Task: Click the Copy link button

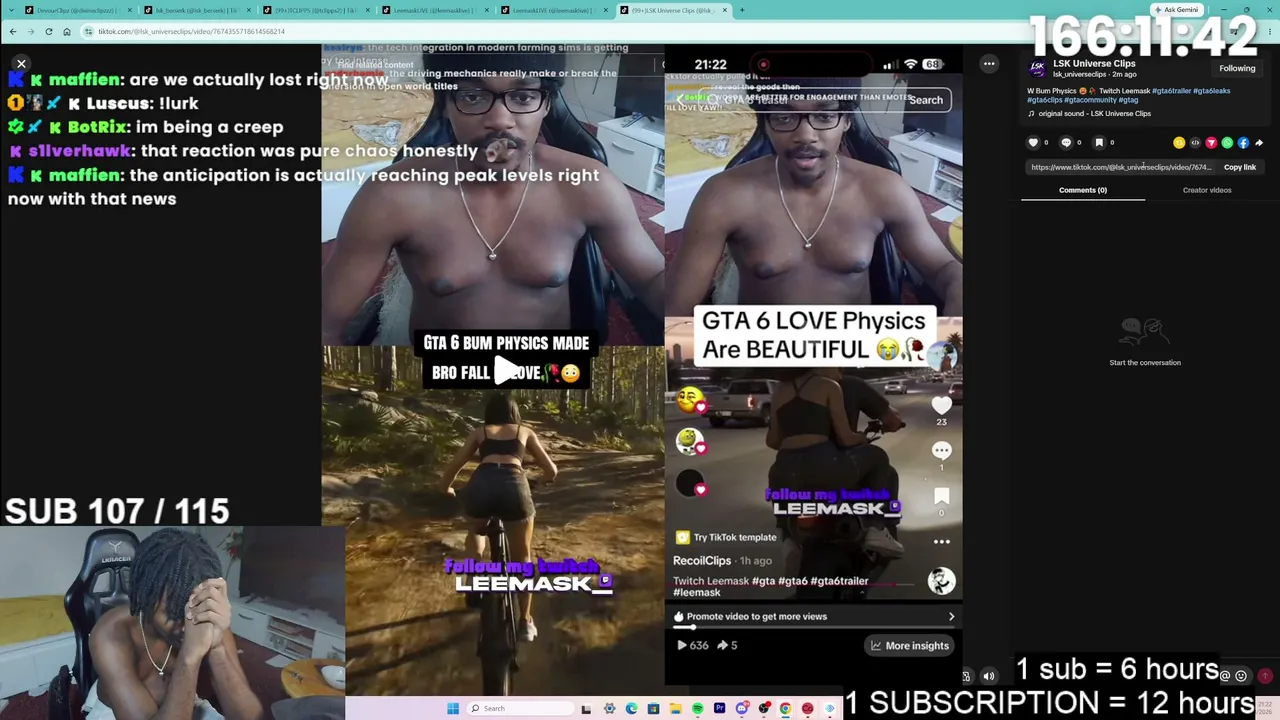Action: pyautogui.click(x=1240, y=167)
